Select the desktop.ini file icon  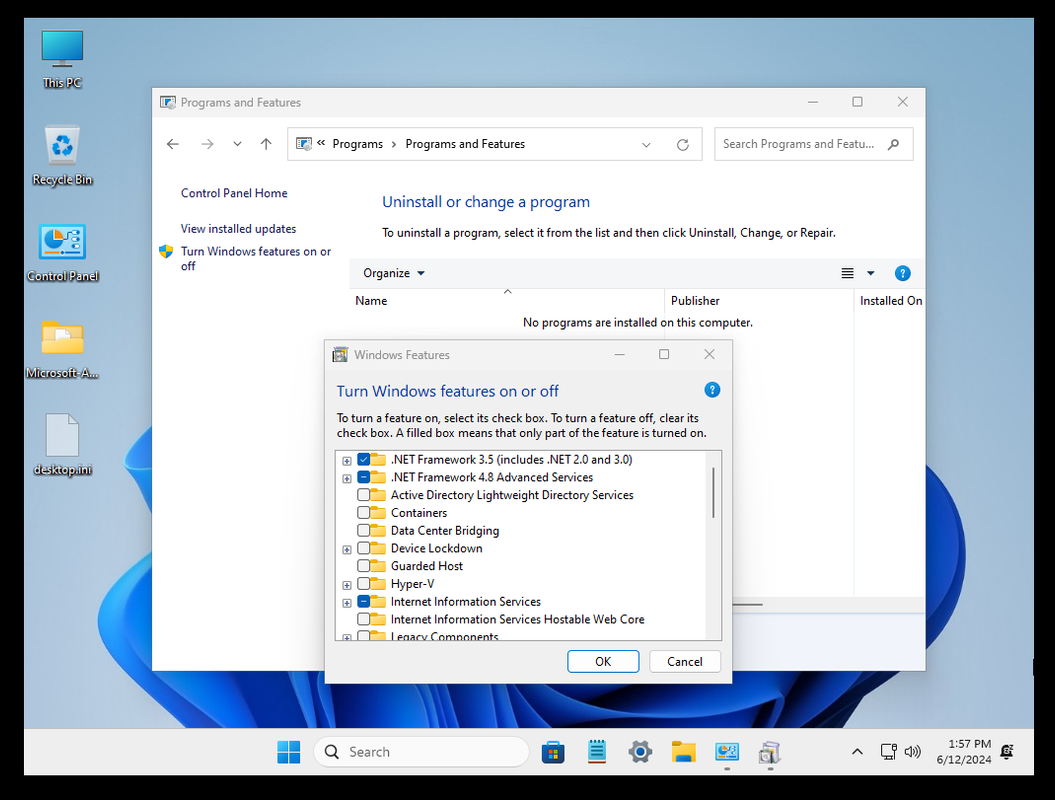62,445
